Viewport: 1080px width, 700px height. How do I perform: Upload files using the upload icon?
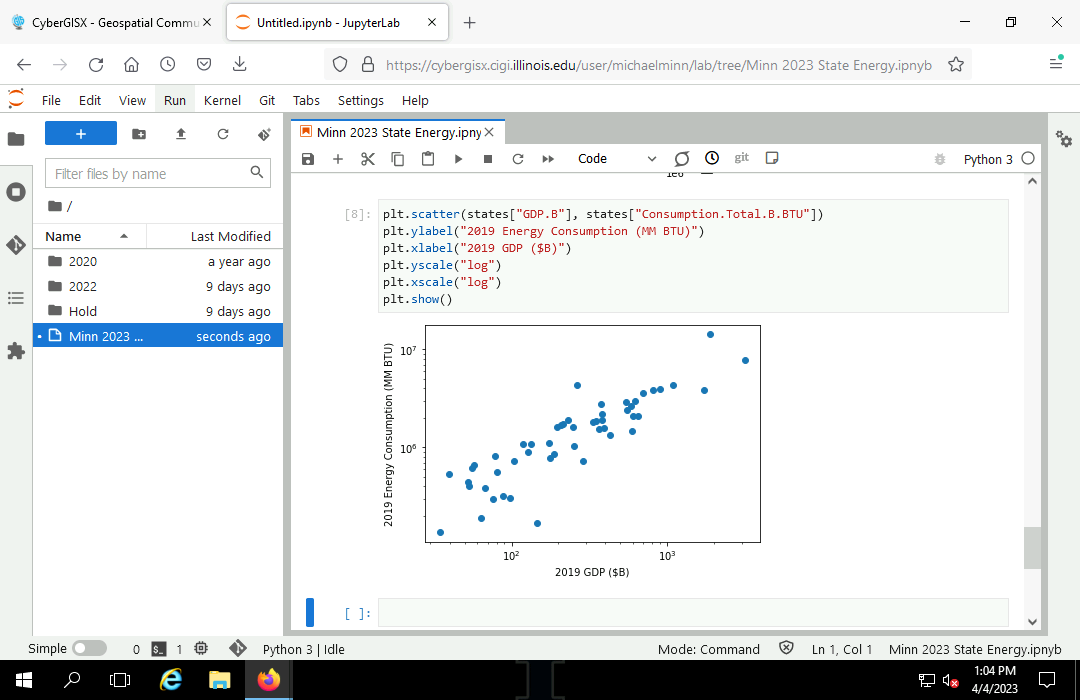(181, 134)
